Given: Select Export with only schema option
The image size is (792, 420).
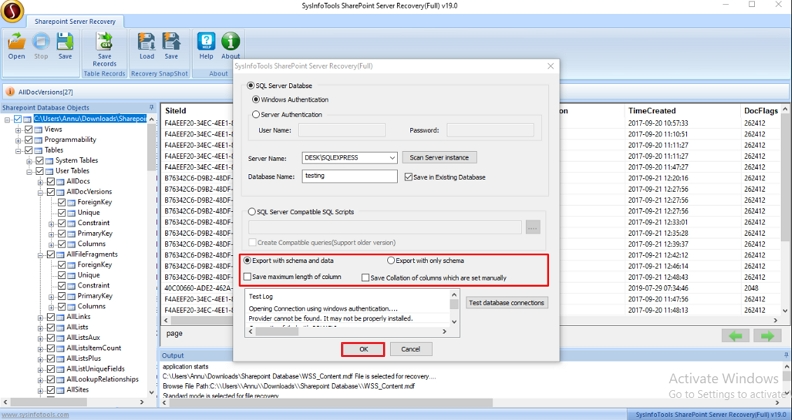Looking at the screenshot, I should click(x=391, y=261).
